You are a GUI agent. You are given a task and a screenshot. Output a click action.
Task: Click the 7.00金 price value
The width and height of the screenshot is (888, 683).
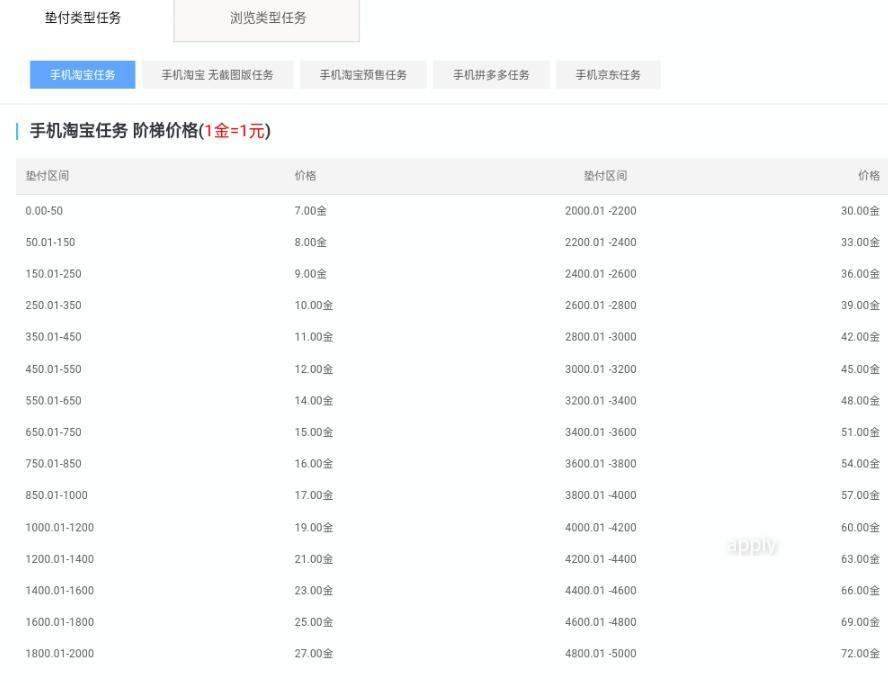click(311, 211)
